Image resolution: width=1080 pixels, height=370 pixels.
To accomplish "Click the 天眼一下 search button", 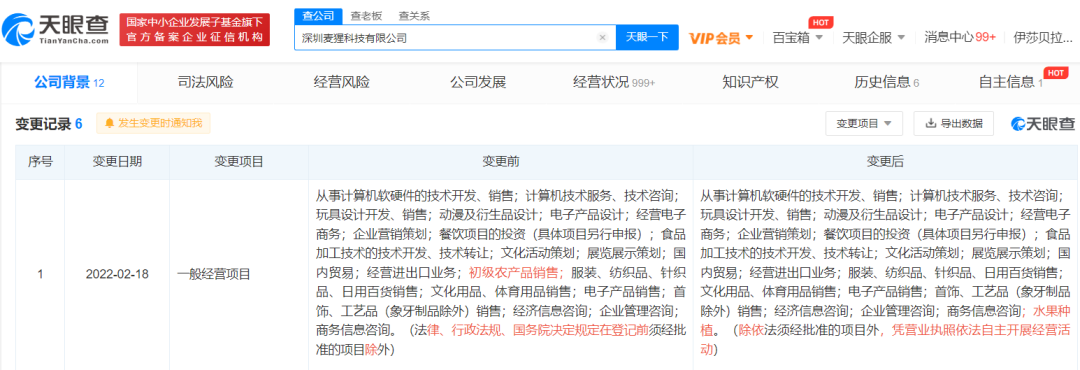I will point(647,37).
